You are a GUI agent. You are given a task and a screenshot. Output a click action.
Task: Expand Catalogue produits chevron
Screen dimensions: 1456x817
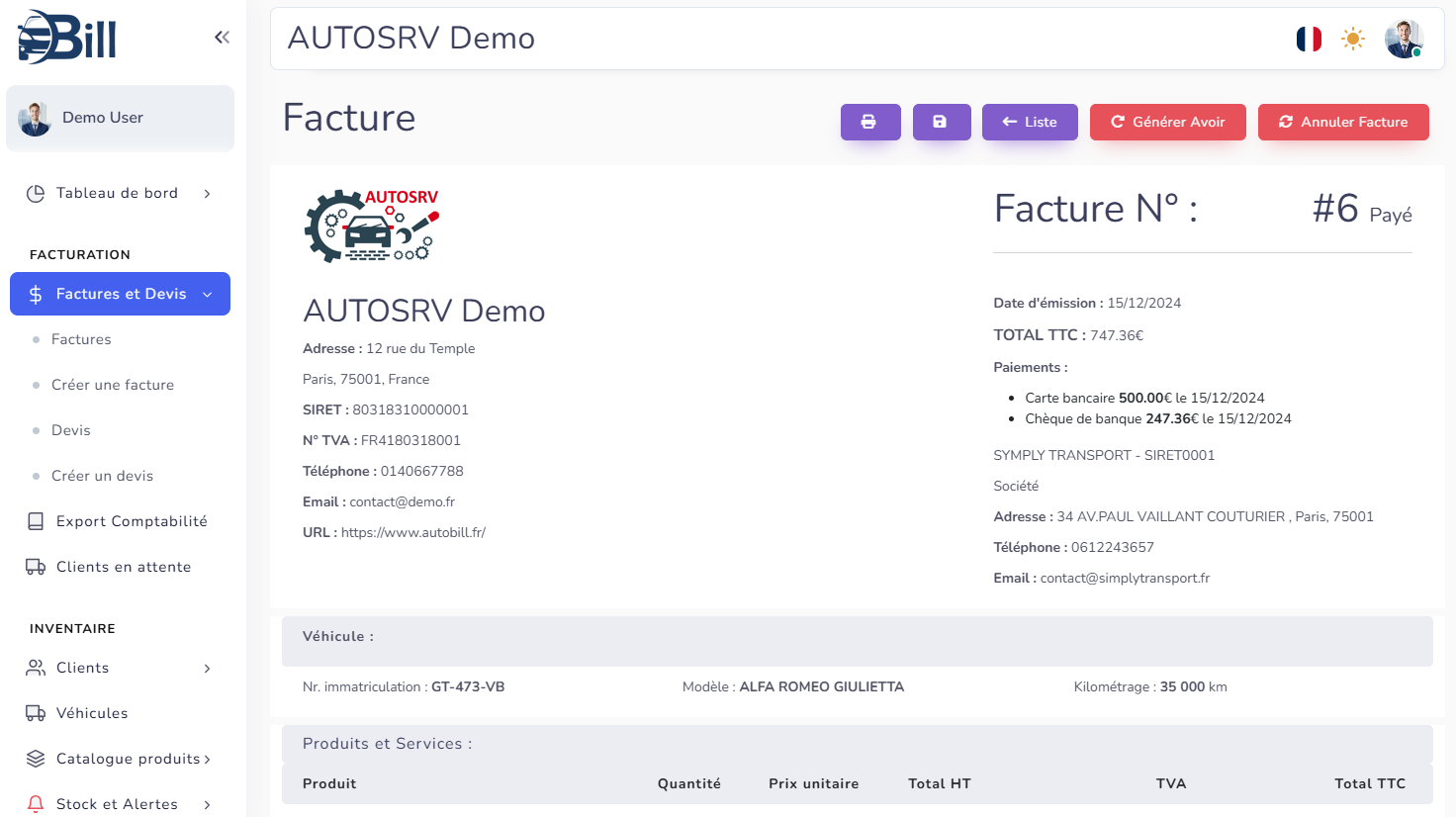click(207, 760)
